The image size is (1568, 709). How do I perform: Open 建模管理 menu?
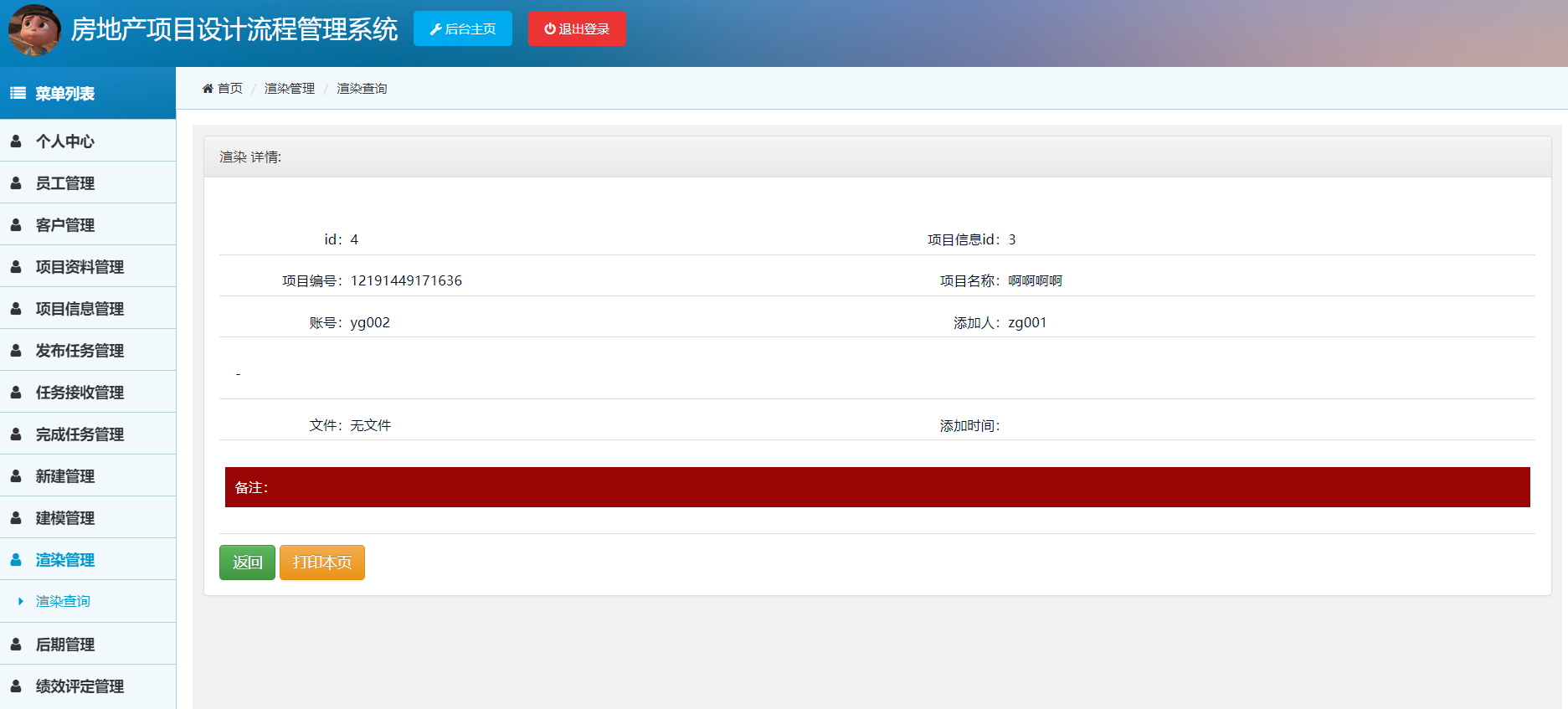(88, 517)
